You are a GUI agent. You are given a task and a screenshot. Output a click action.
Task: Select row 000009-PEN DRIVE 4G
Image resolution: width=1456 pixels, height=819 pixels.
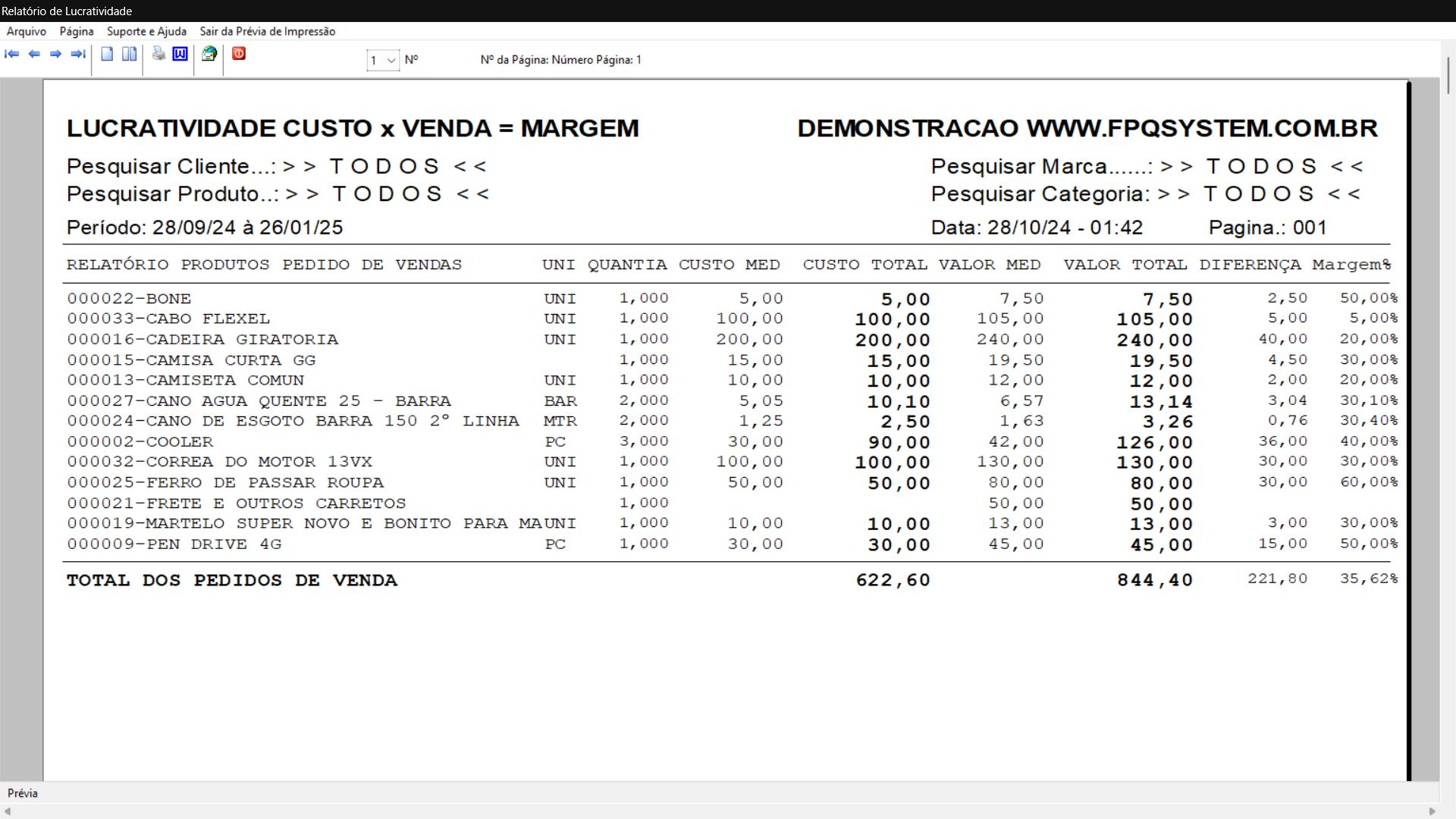(x=732, y=544)
